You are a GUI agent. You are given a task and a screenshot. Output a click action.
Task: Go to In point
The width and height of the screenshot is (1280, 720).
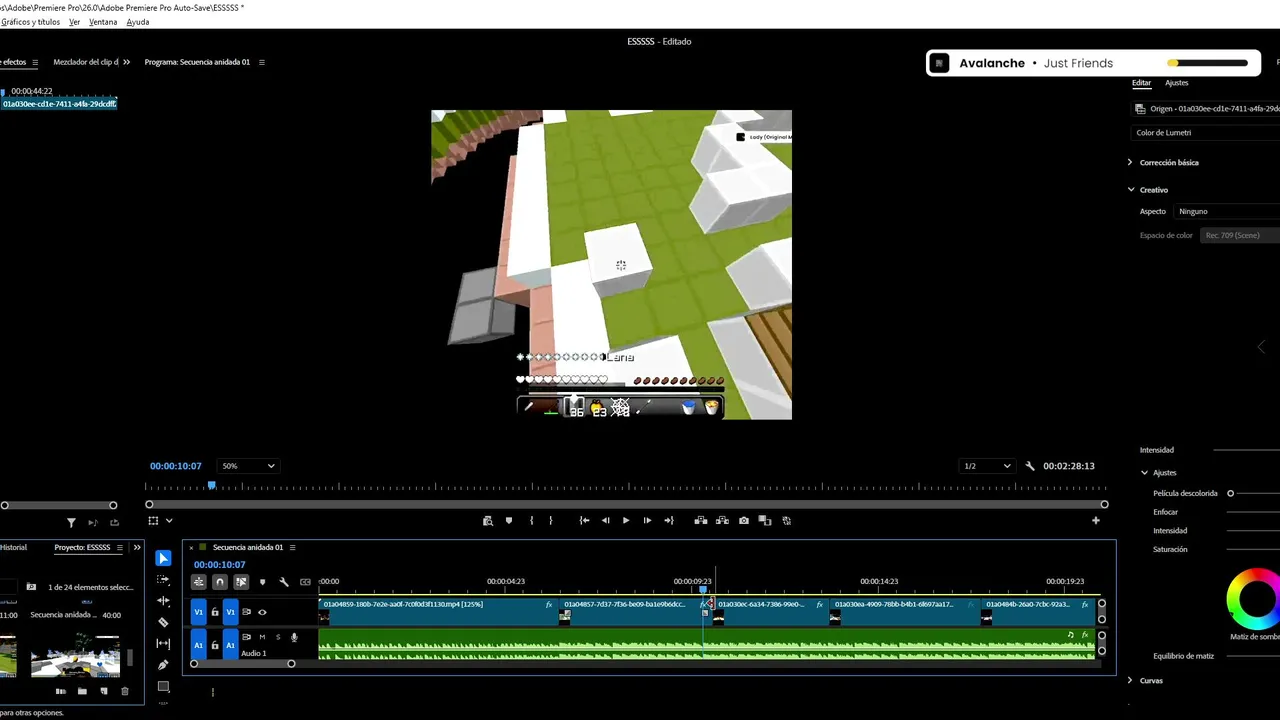coord(584,520)
